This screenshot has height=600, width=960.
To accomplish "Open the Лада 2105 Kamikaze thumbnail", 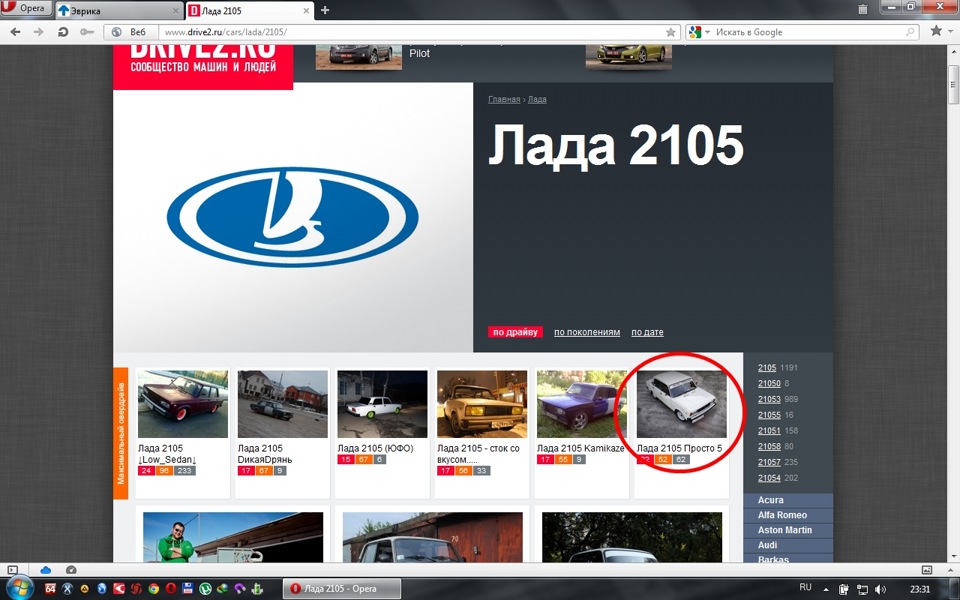I will tap(582, 404).
